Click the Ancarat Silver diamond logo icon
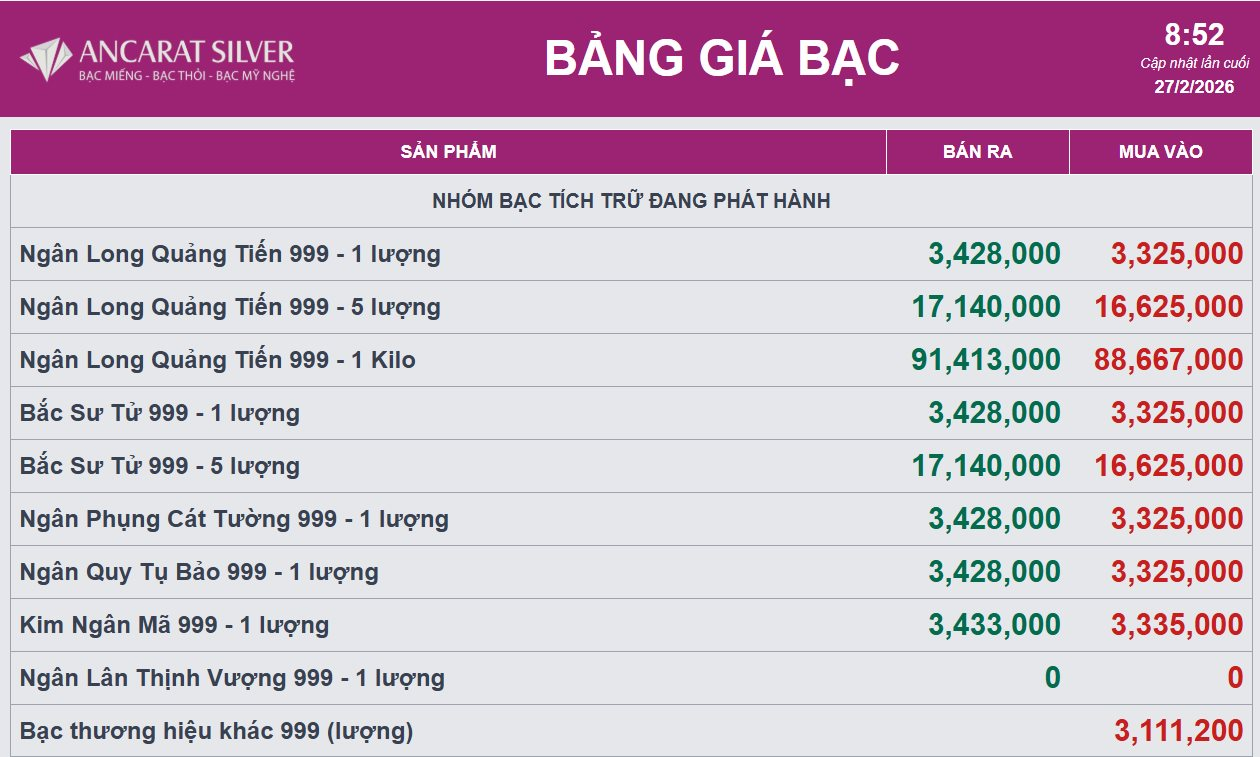This screenshot has height=757, width=1260. 46,59
